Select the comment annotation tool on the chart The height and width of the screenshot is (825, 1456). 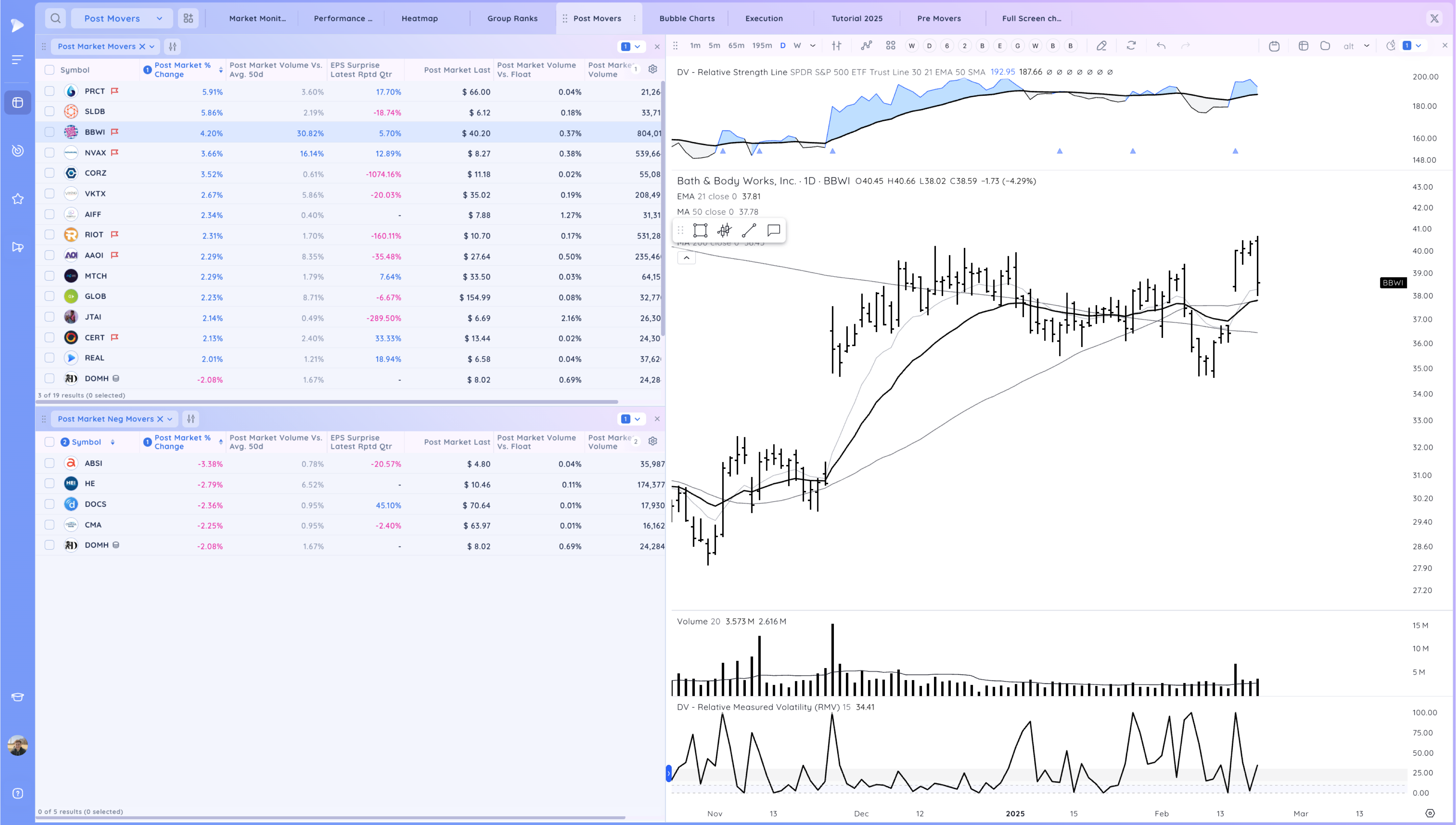click(x=773, y=230)
